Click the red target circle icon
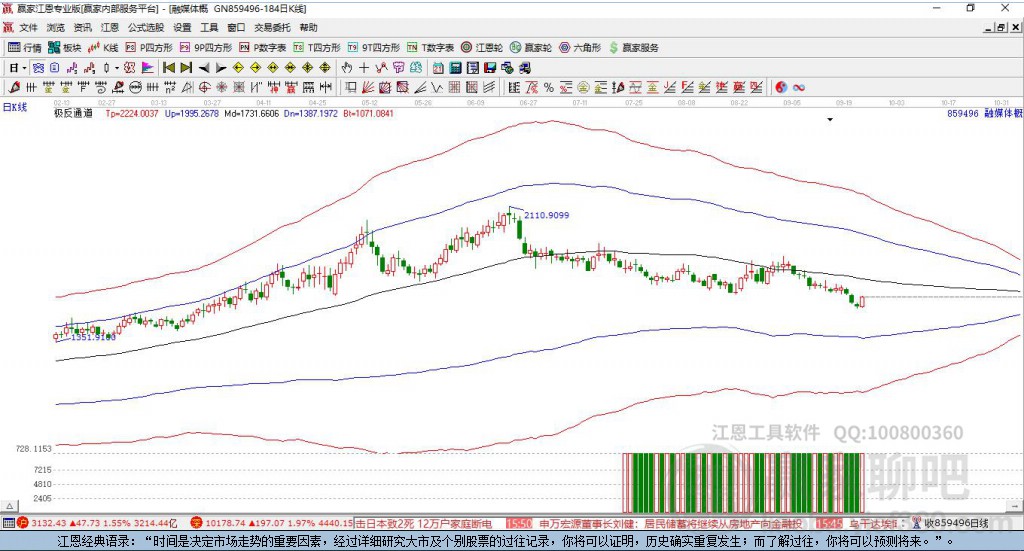Viewport: 1024px width, 551px height. (204, 87)
